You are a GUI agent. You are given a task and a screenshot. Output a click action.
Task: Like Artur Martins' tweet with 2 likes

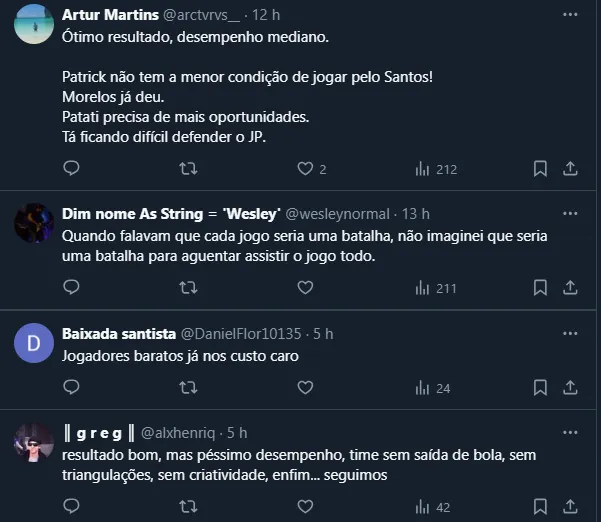[305, 169]
